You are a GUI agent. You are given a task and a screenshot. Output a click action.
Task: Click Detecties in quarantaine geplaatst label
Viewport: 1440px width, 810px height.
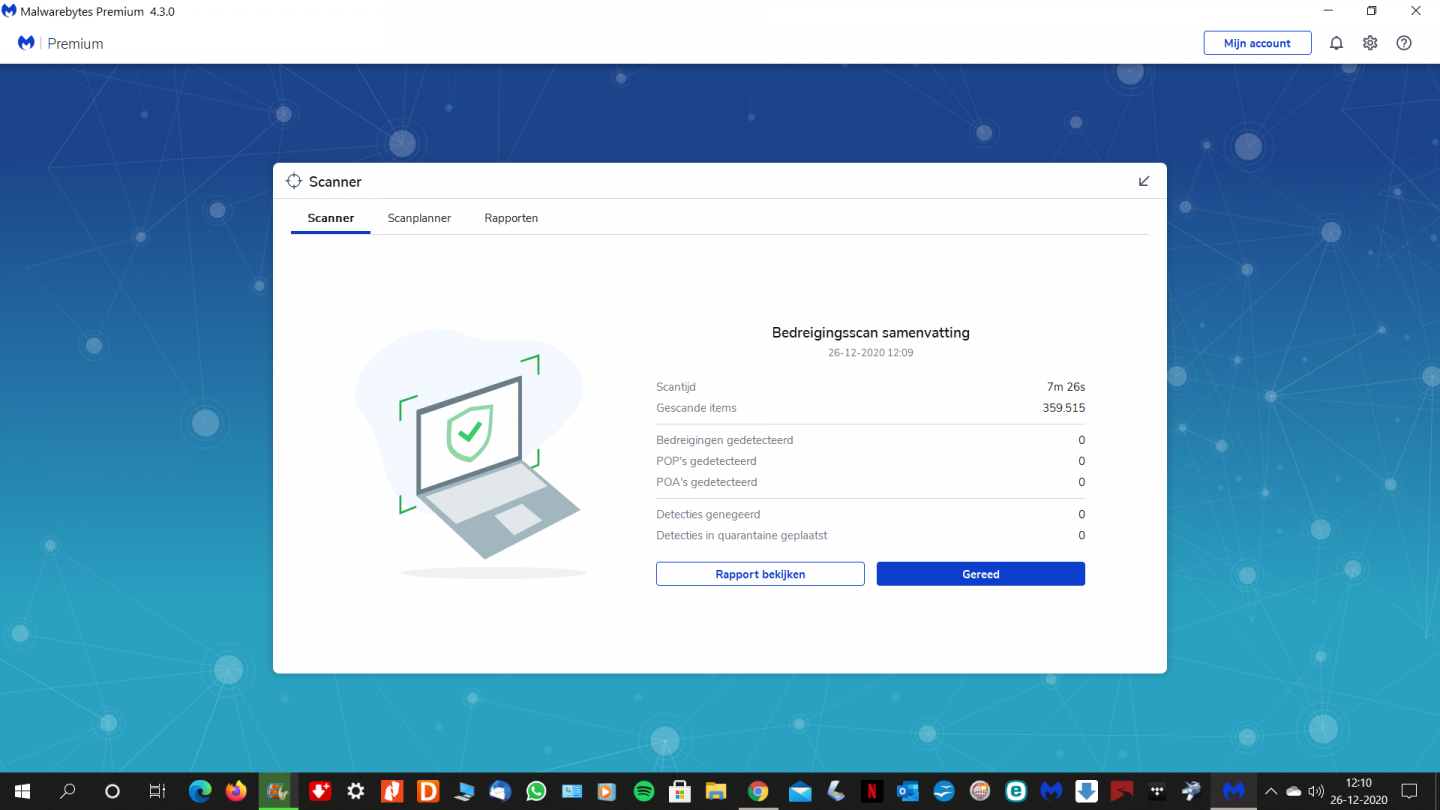[742, 535]
